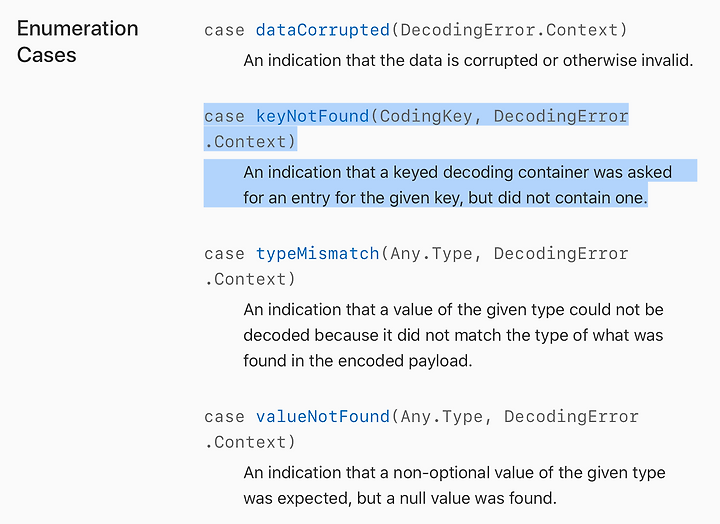Click the CodingKey parameter in keyNotFound
Viewport: 720px width, 524px height.
coord(426,116)
